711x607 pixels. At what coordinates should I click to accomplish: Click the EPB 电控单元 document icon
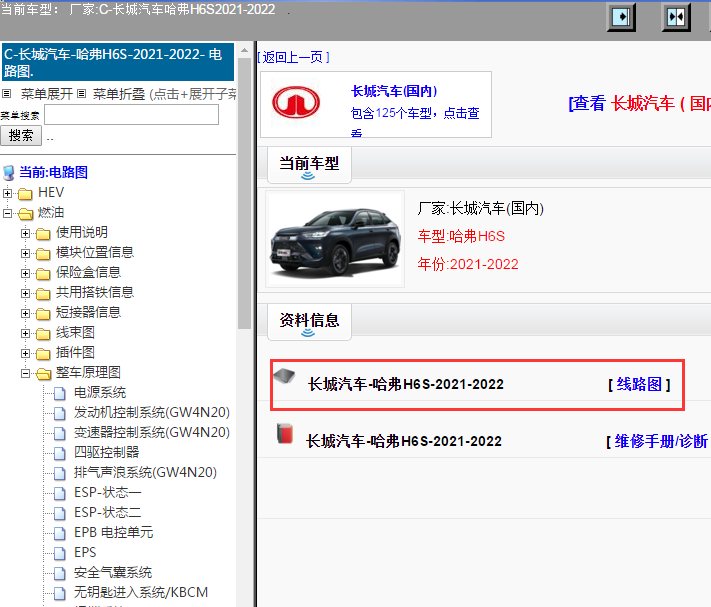click(59, 534)
